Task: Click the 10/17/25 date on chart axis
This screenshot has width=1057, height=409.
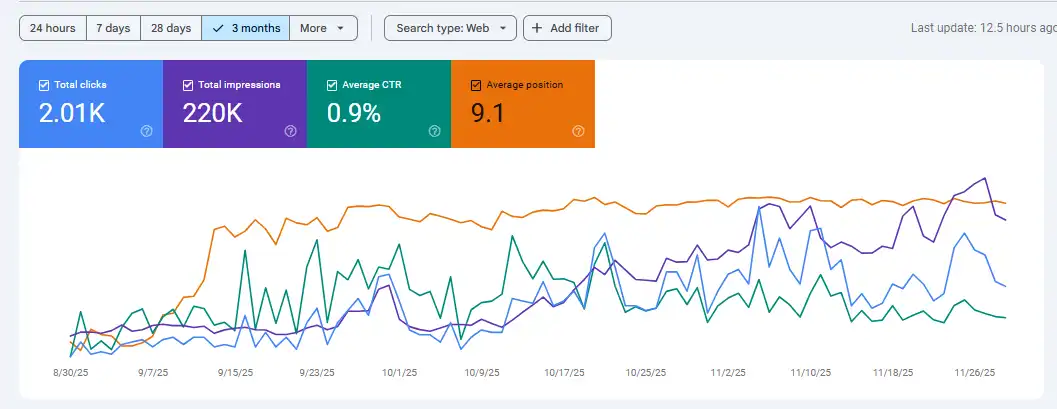Action: pos(564,372)
